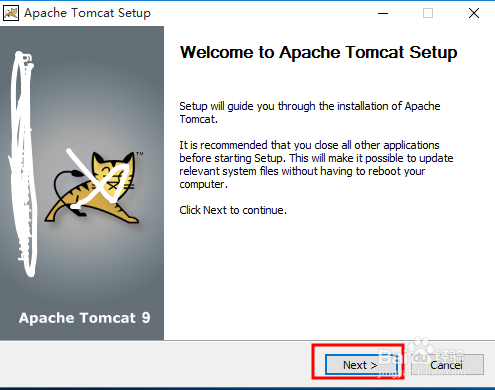Image resolution: width=495 pixels, height=390 pixels.
Task: Click the Tomcat cat logo image
Action: pos(94,187)
